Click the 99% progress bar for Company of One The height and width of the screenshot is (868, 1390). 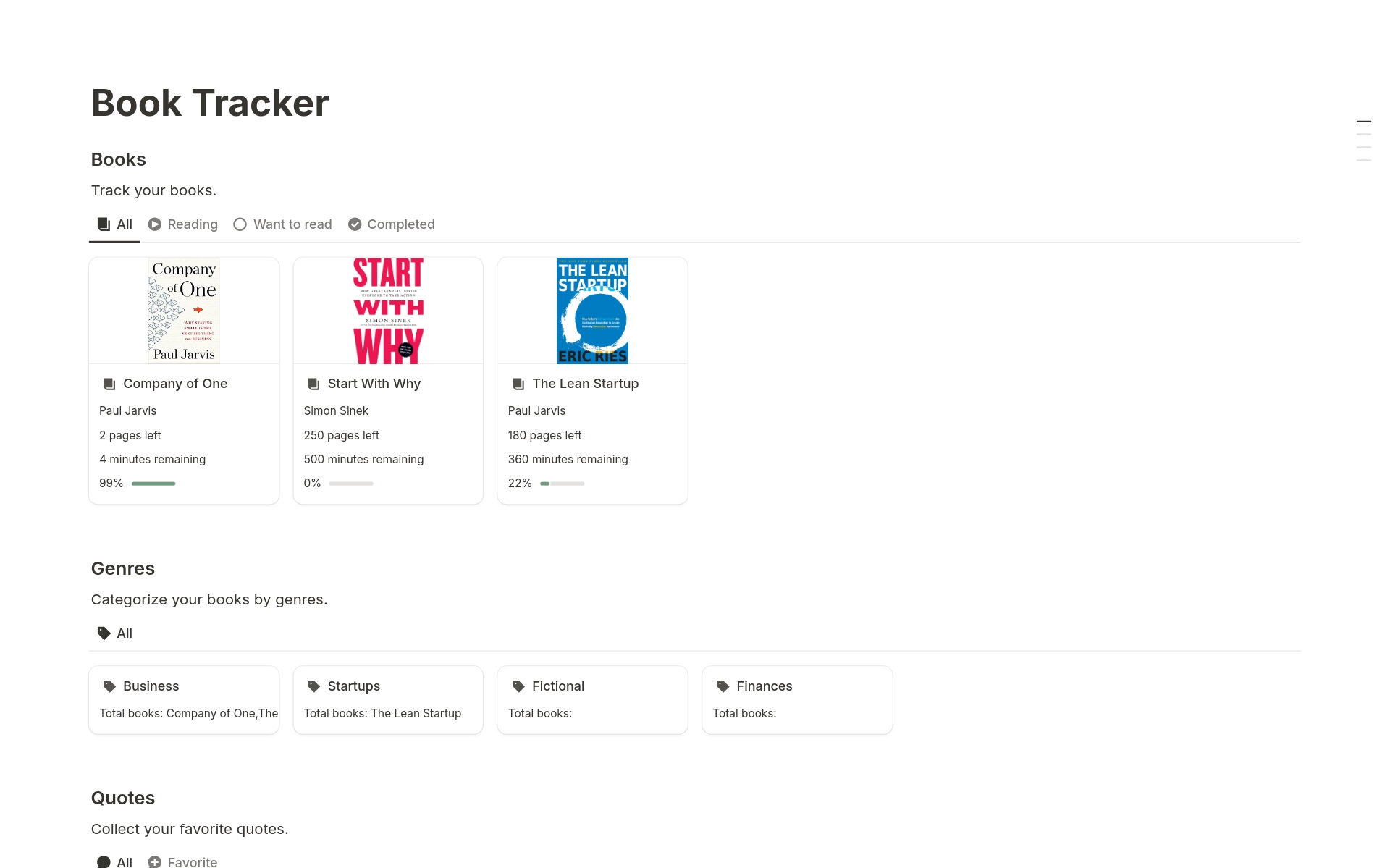pyautogui.click(x=153, y=484)
